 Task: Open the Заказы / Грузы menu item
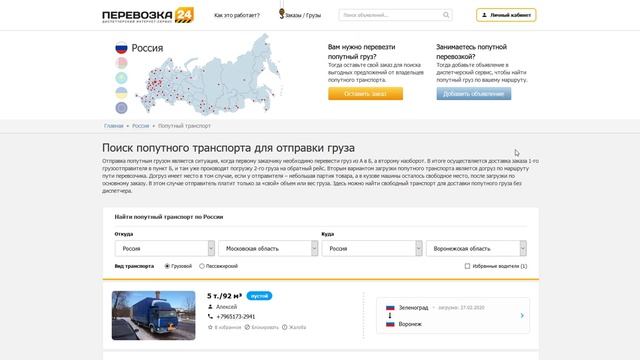pyautogui.click(x=303, y=15)
